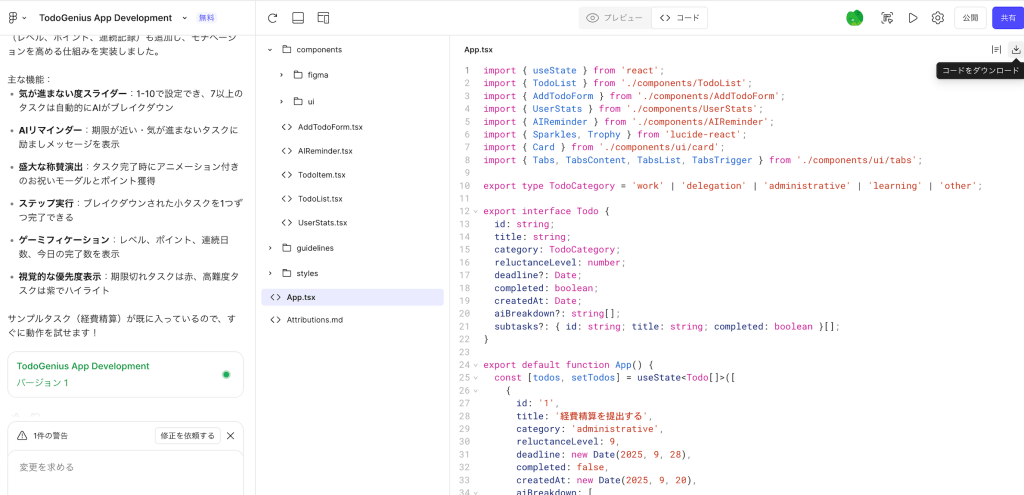The height and width of the screenshot is (495, 1024).
Task: Click the refresh icon in the top toolbar
Action: (x=273, y=18)
